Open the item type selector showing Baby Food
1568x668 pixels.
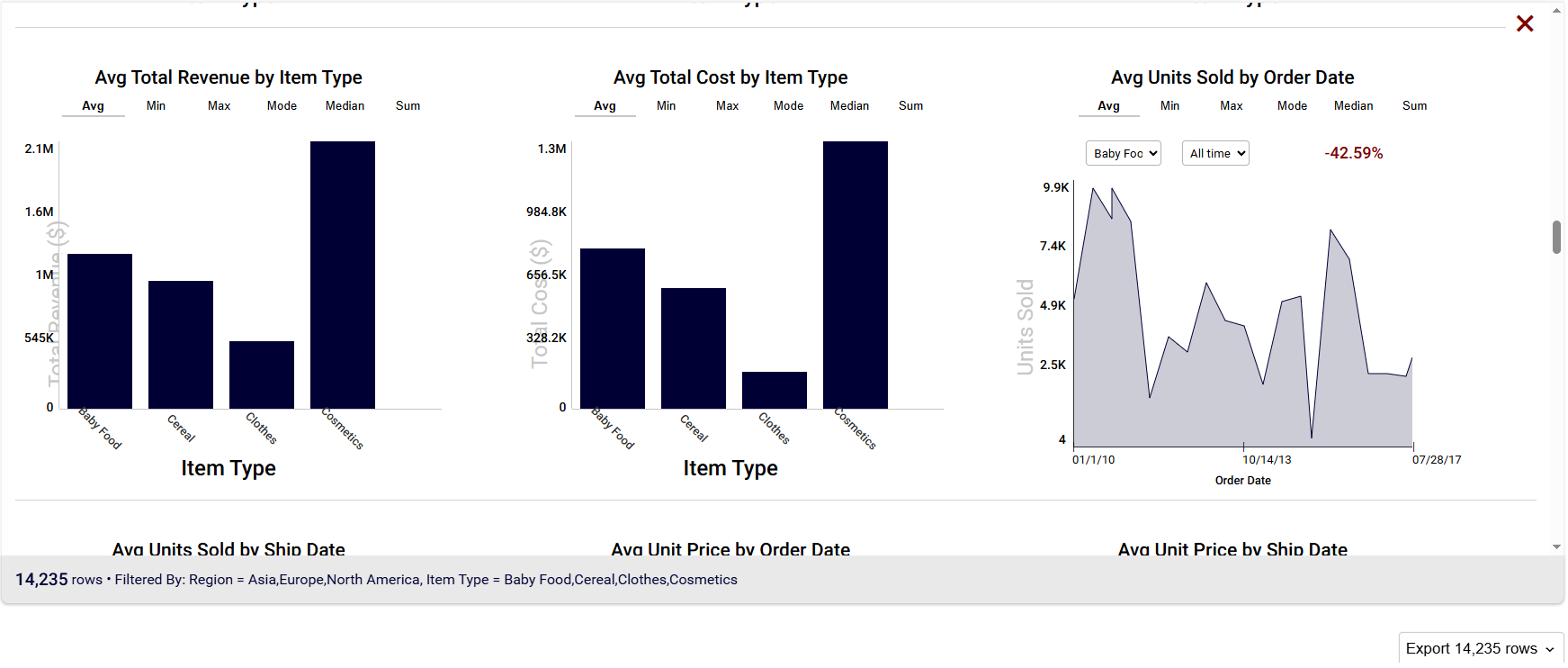1123,153
